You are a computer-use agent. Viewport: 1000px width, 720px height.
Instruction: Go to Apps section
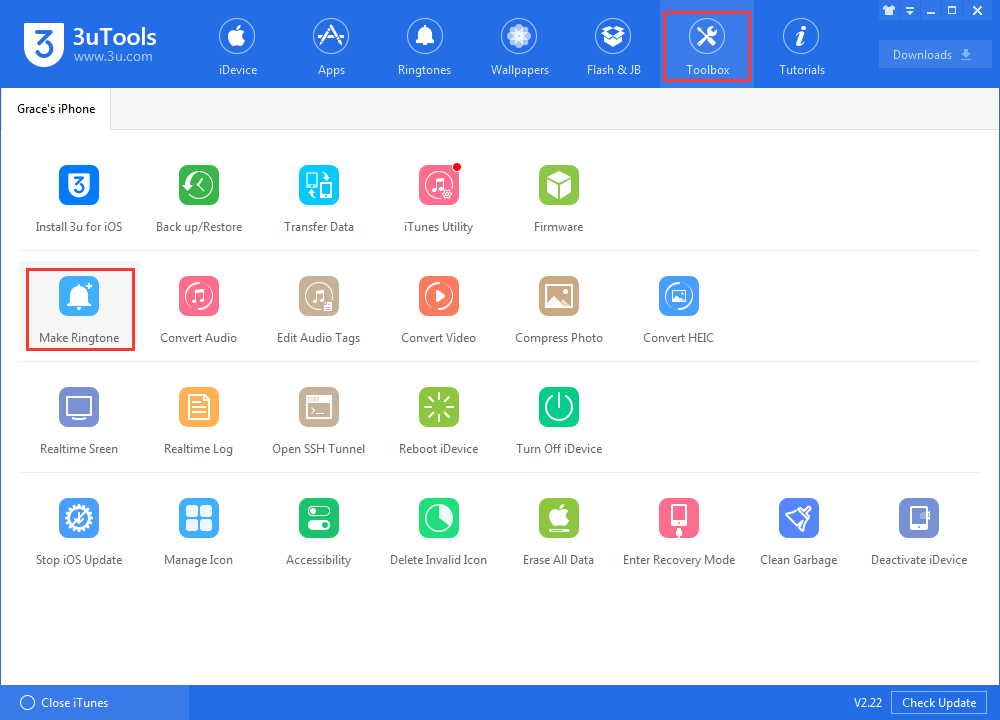[x=331, y=47]
